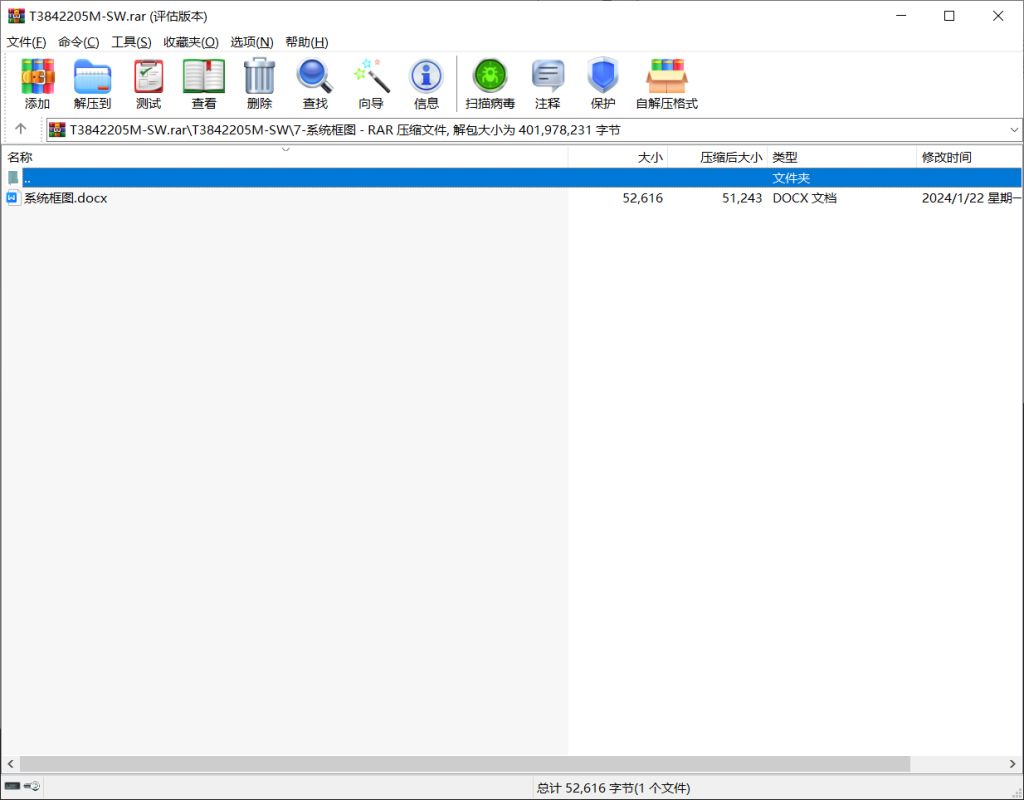1024x800 pixels.
Task: Click the Virus Scan (扫描病毒) icon
Action: [x=490, y=84]
